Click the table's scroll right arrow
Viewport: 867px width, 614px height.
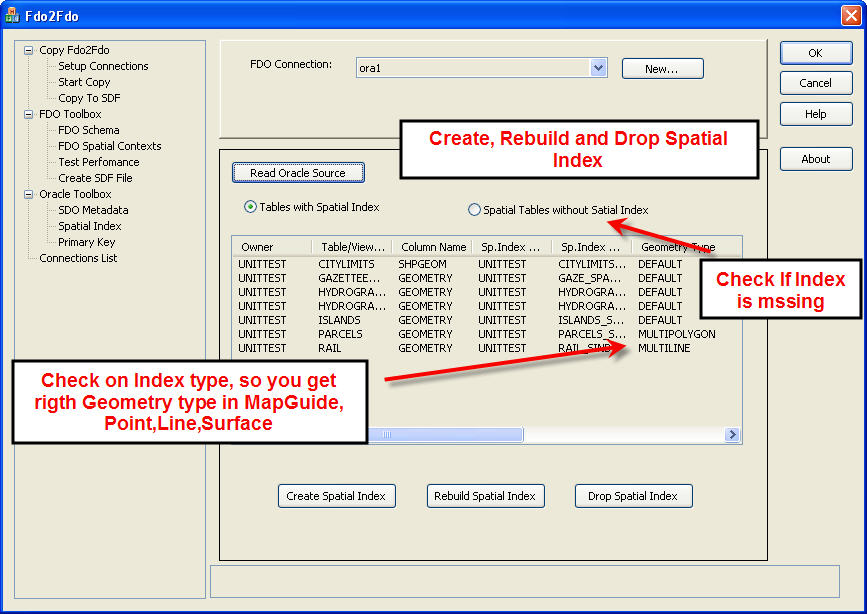pyautogui.click(x=733, y=435)
